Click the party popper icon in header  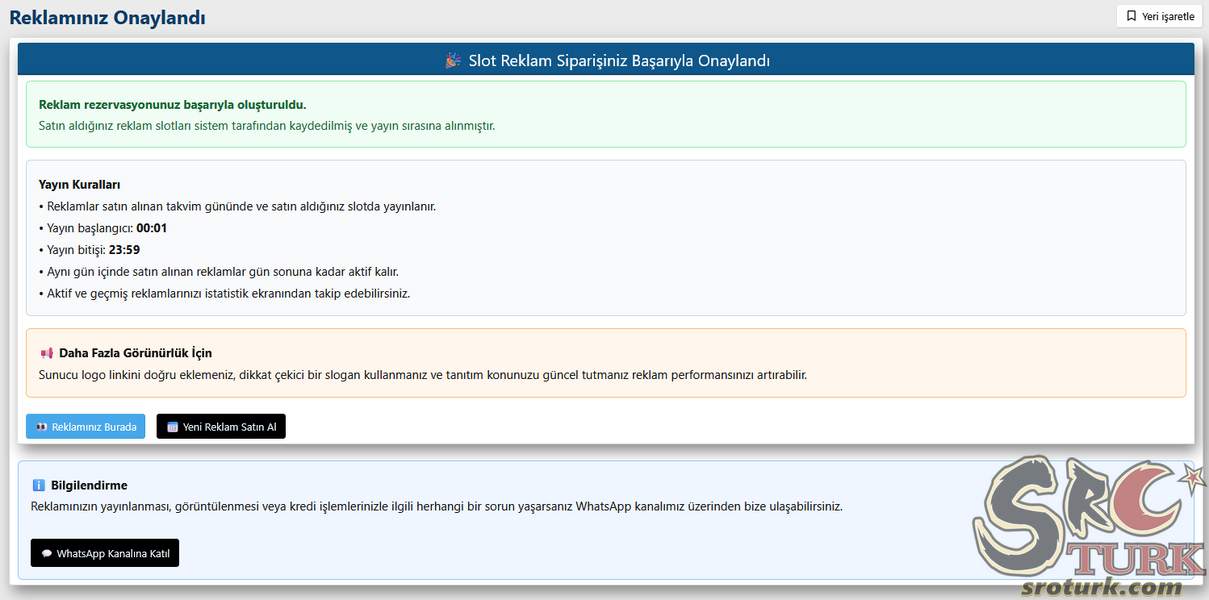point(453,60)
